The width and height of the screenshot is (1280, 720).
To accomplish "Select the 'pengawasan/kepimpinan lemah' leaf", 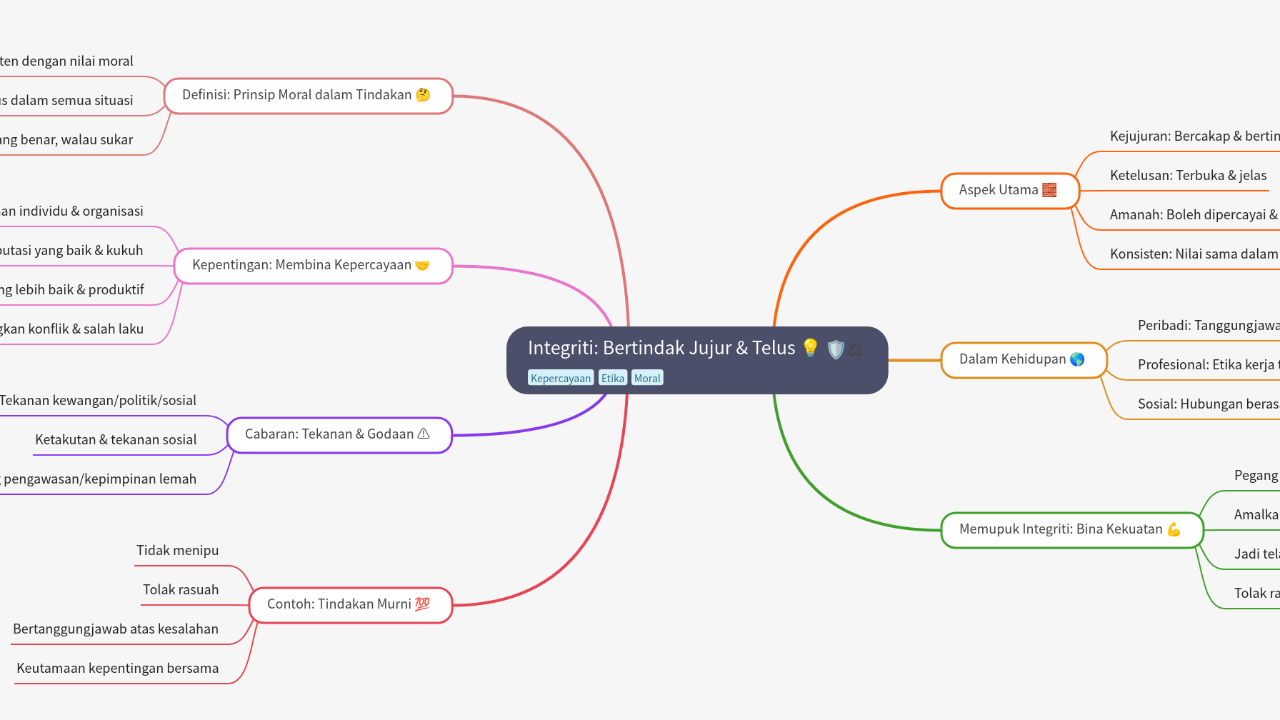I will 100,479.
